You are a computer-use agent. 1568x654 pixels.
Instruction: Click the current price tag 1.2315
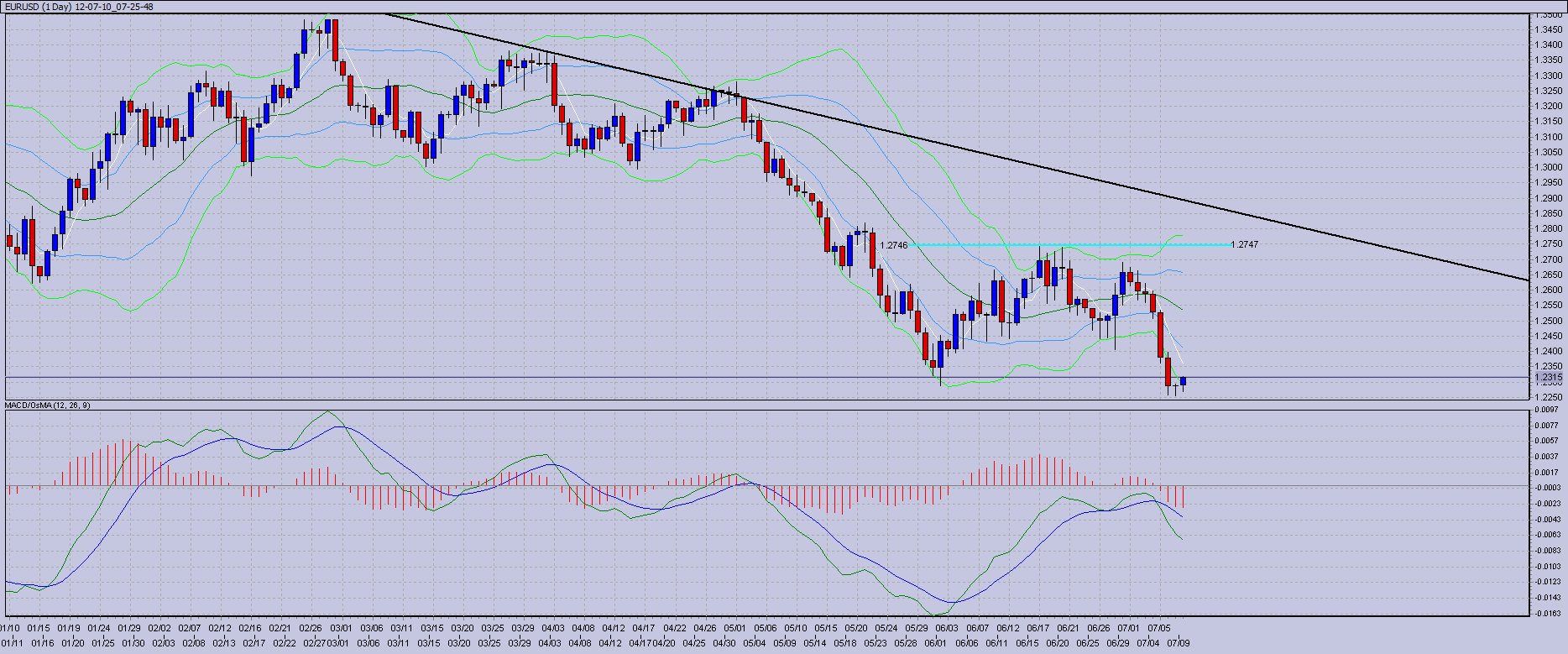click(1549, 378)
